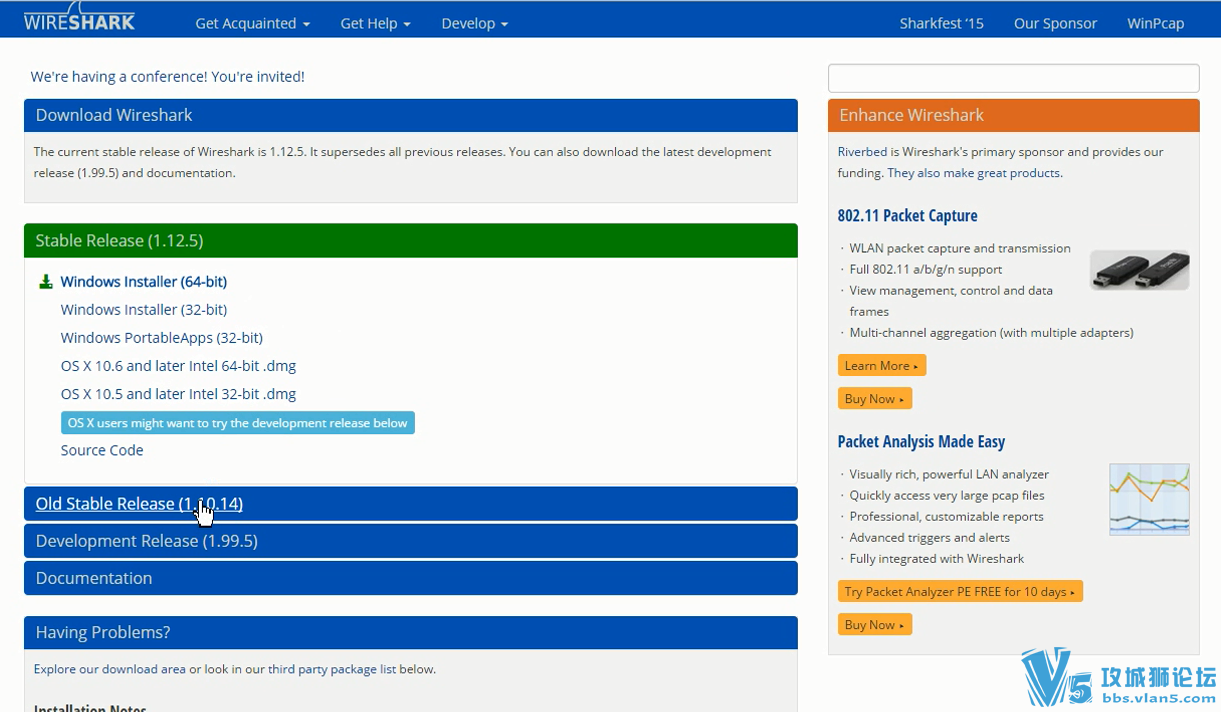1221x712 pixels.
Task: Expand the Documentation section
Action: point(411,578)
